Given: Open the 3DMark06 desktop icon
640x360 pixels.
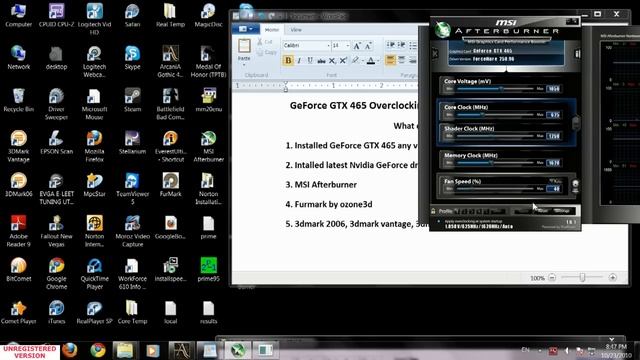Looking at the screenshot, I should (18, 184).
